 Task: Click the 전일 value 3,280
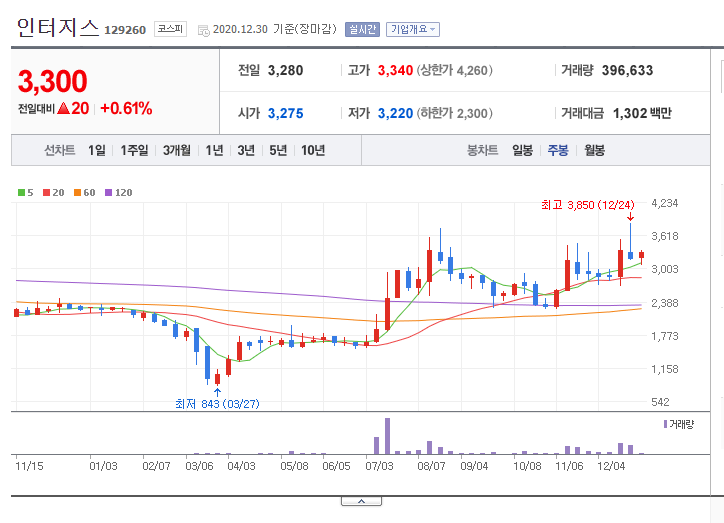click(285, 71)
